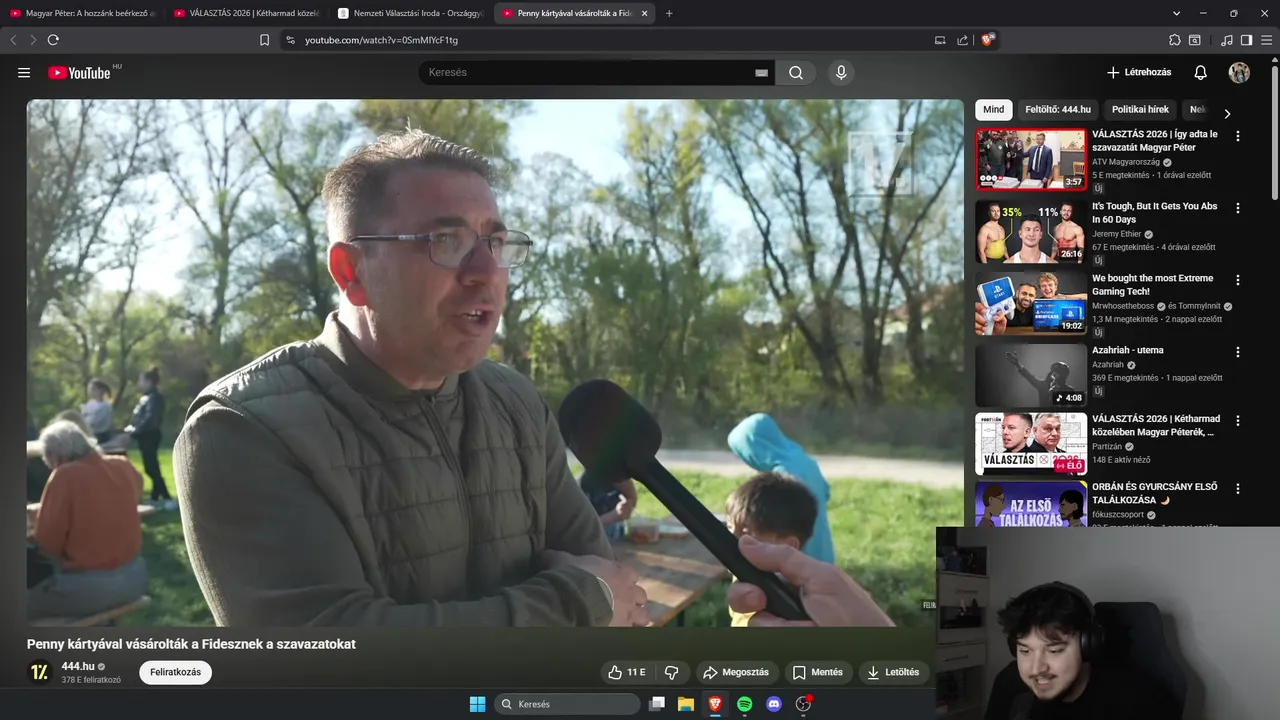This screenshot has height=720, width=1280.
Task: Open the Partizán VÁLASZTÁS live thumbnail
Action: [x=1031, y=444]
